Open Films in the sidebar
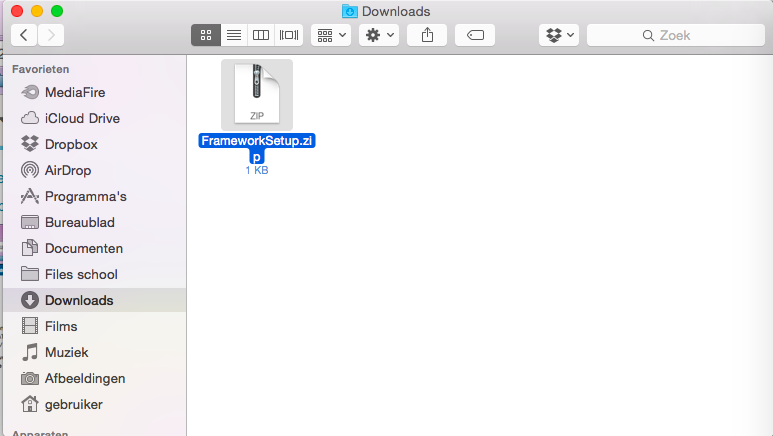Screen dimensions: 773x436 coord(95,326)
